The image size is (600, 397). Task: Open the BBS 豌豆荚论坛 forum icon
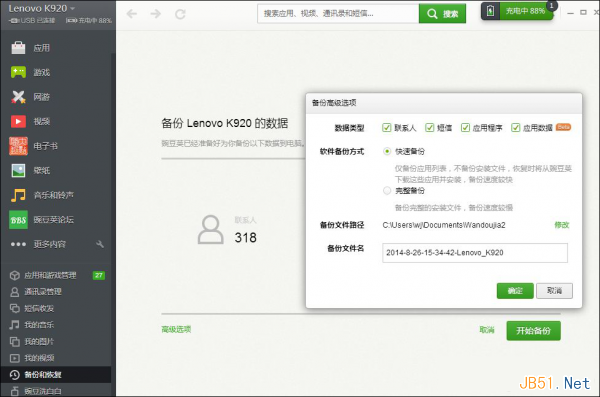tap(18, 220)
